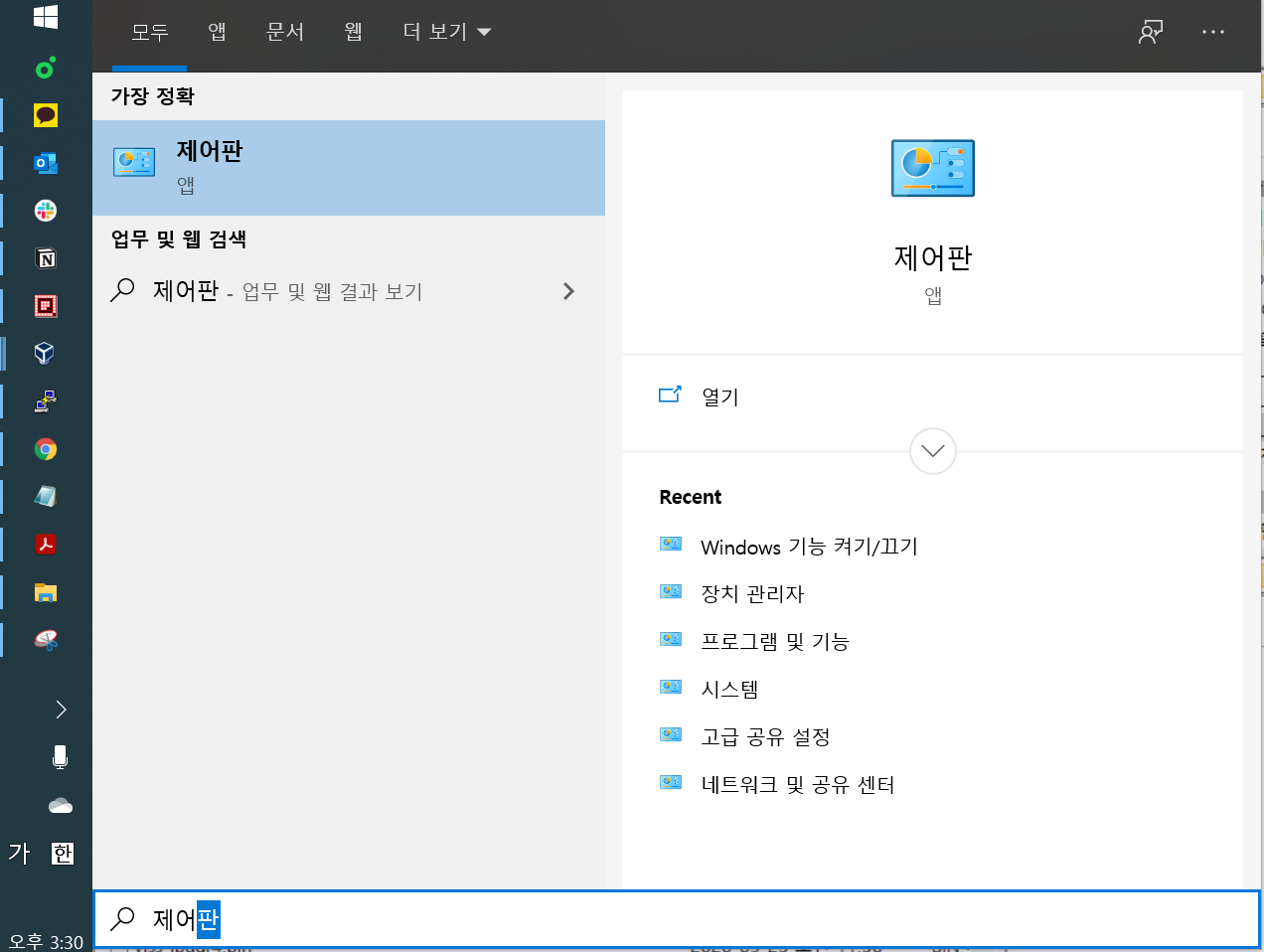Screen dimensions: 1264x952
Task: Open recent Windows 기능 켜기/끄기
Action: click(x=809, y=547)
